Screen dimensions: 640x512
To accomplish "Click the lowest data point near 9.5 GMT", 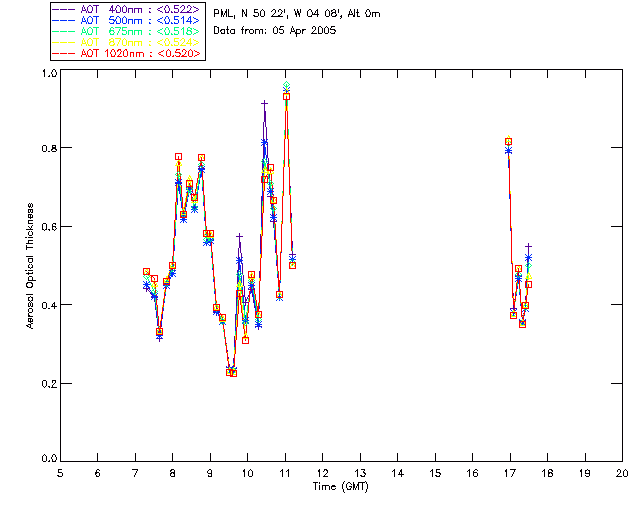I will pos(233,373).
